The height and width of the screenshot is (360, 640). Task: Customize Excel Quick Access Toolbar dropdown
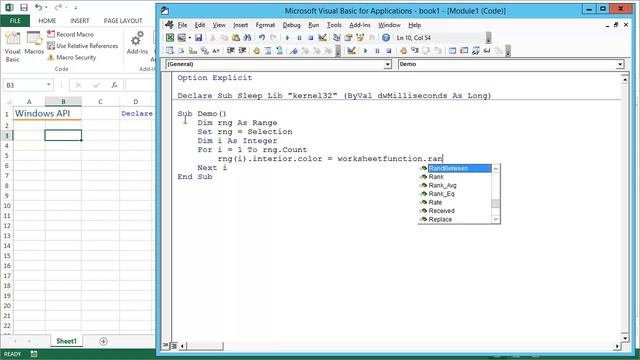(76, 8)
